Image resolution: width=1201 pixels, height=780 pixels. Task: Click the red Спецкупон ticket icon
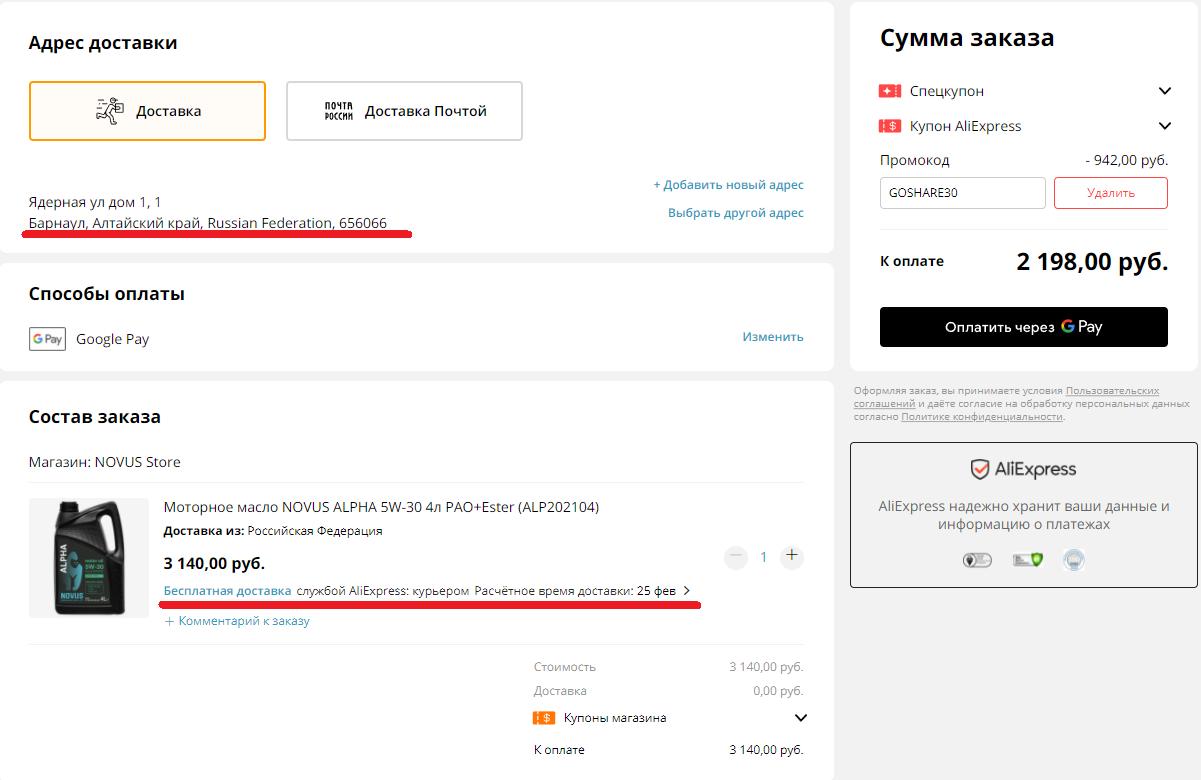pos(890,91)
